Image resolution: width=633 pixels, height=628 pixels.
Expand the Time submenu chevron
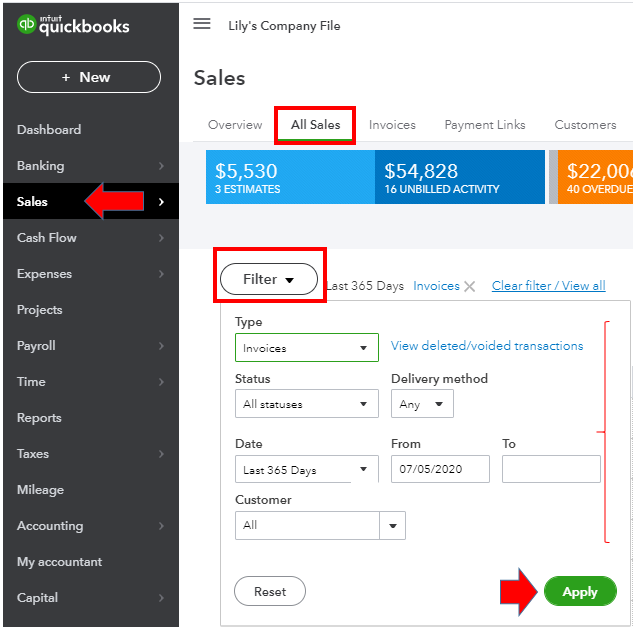click(161, 382)
